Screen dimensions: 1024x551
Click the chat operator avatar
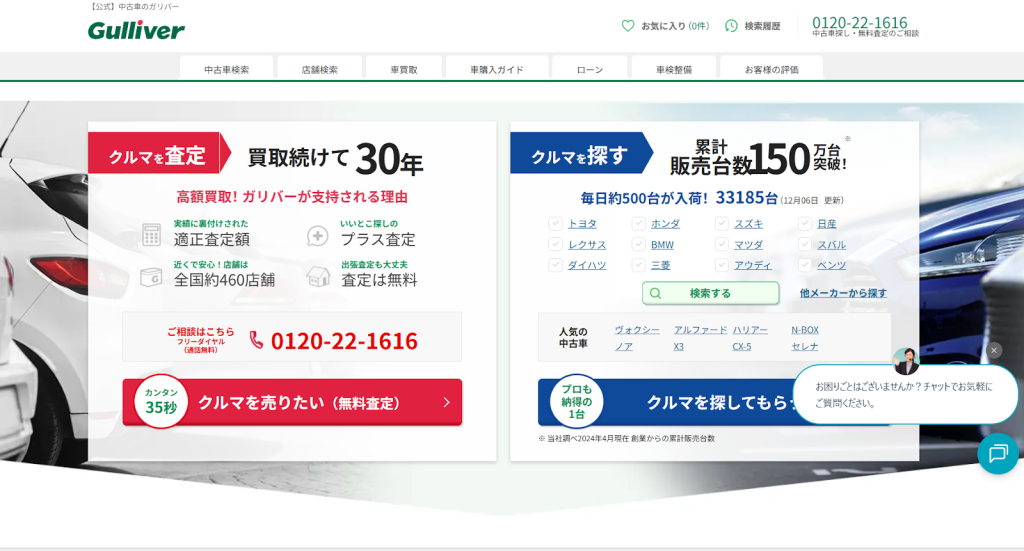(x=906, y=361)
